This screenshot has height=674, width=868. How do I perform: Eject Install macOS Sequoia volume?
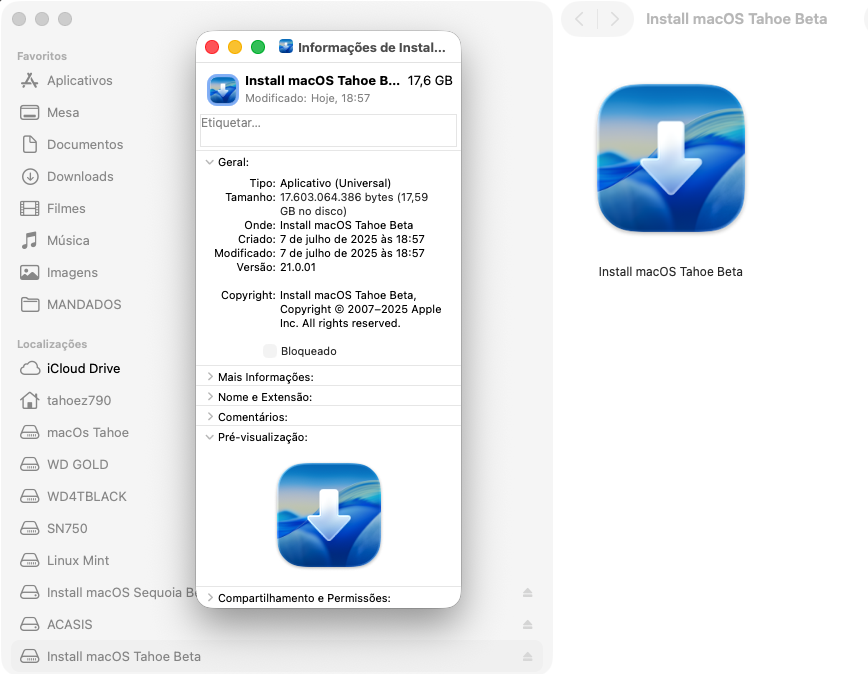[x=528, y=593]
